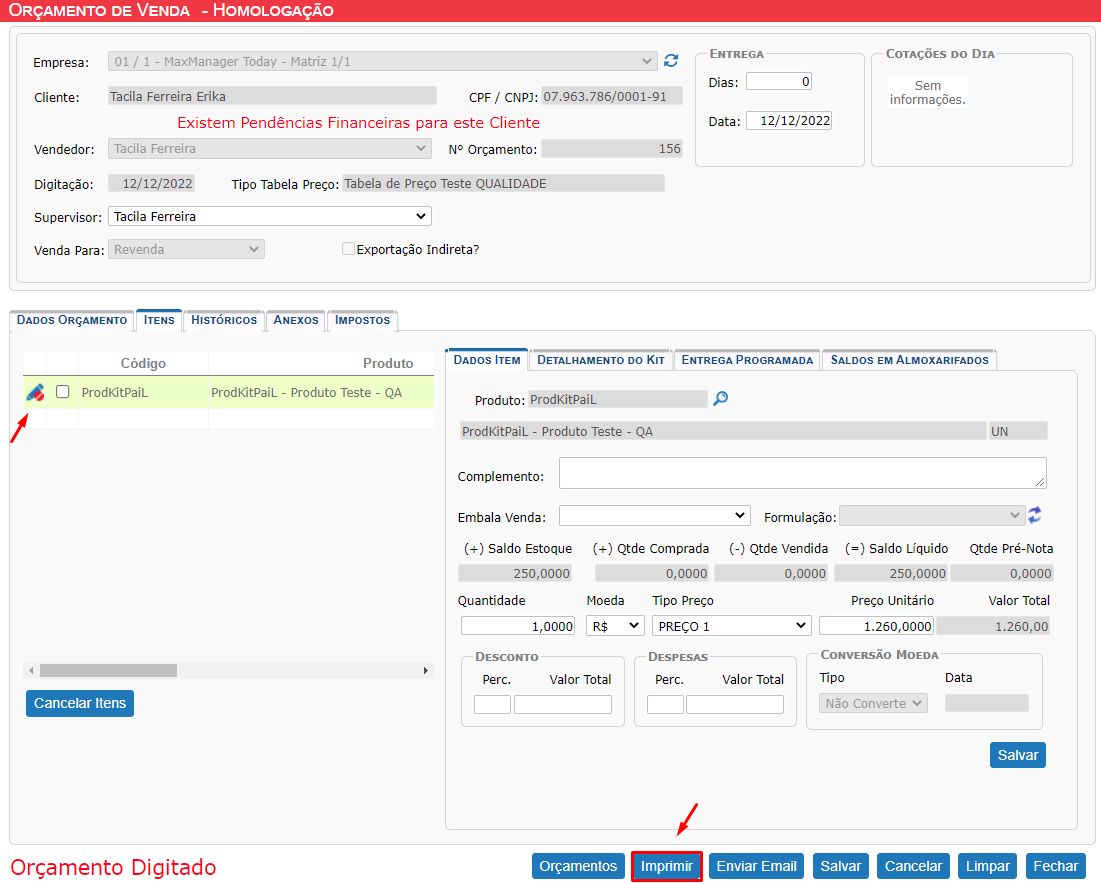The width and height of the screenshot is (1101, 884).
Task: Tick the ProdKitPaiL row checkbox
Action: click(x=62, y=392)
